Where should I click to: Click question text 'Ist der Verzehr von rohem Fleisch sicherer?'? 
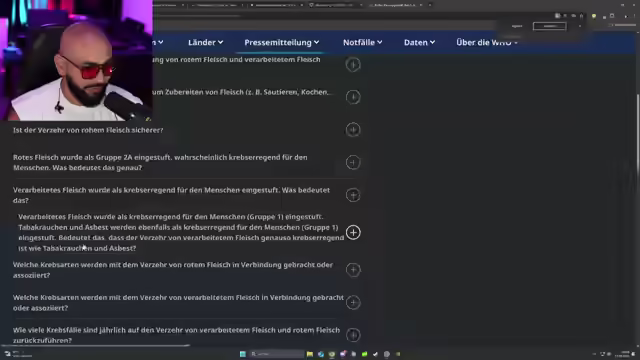(x=88, y=130)
